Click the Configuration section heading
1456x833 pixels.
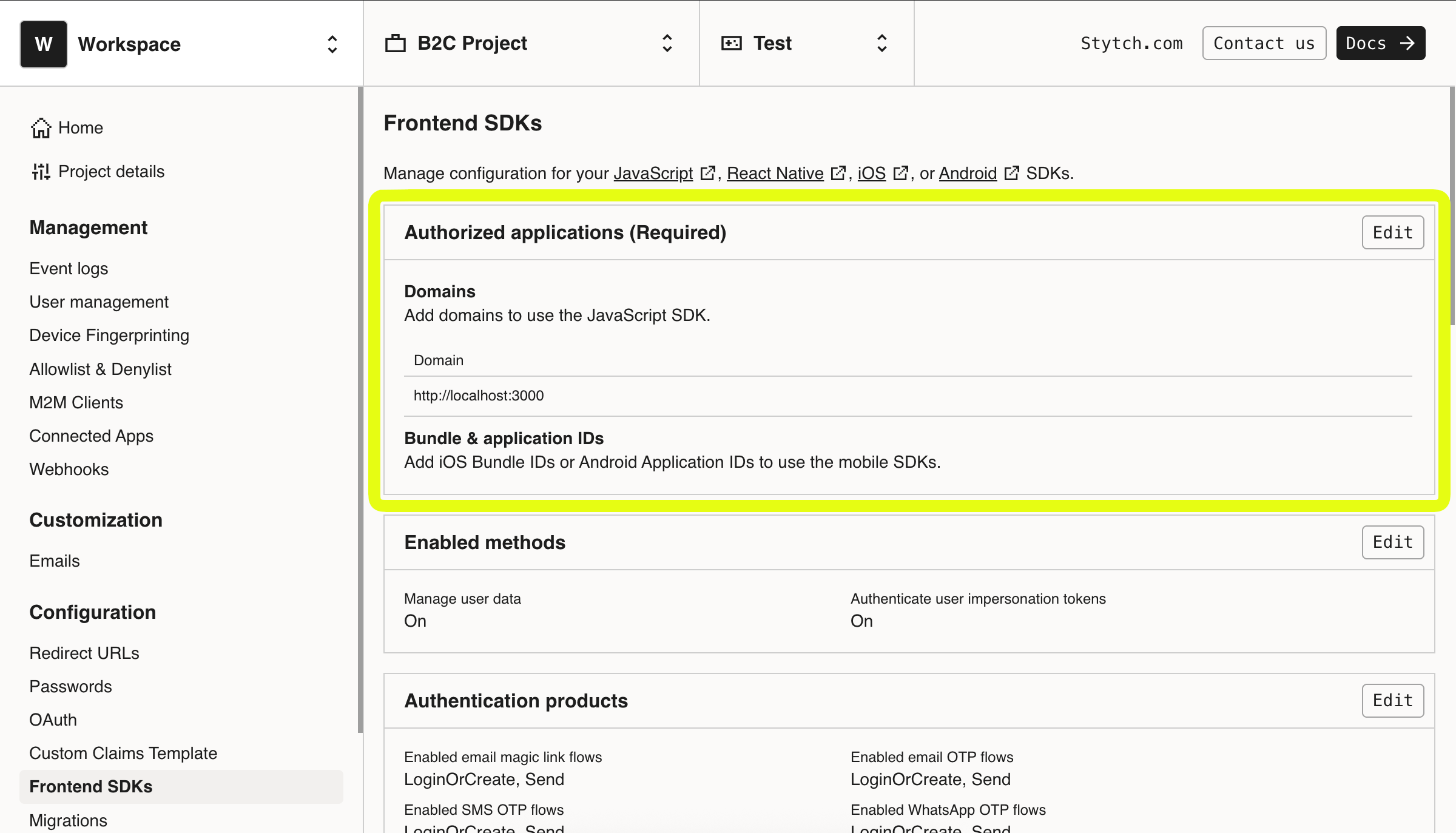coord(93,612)
